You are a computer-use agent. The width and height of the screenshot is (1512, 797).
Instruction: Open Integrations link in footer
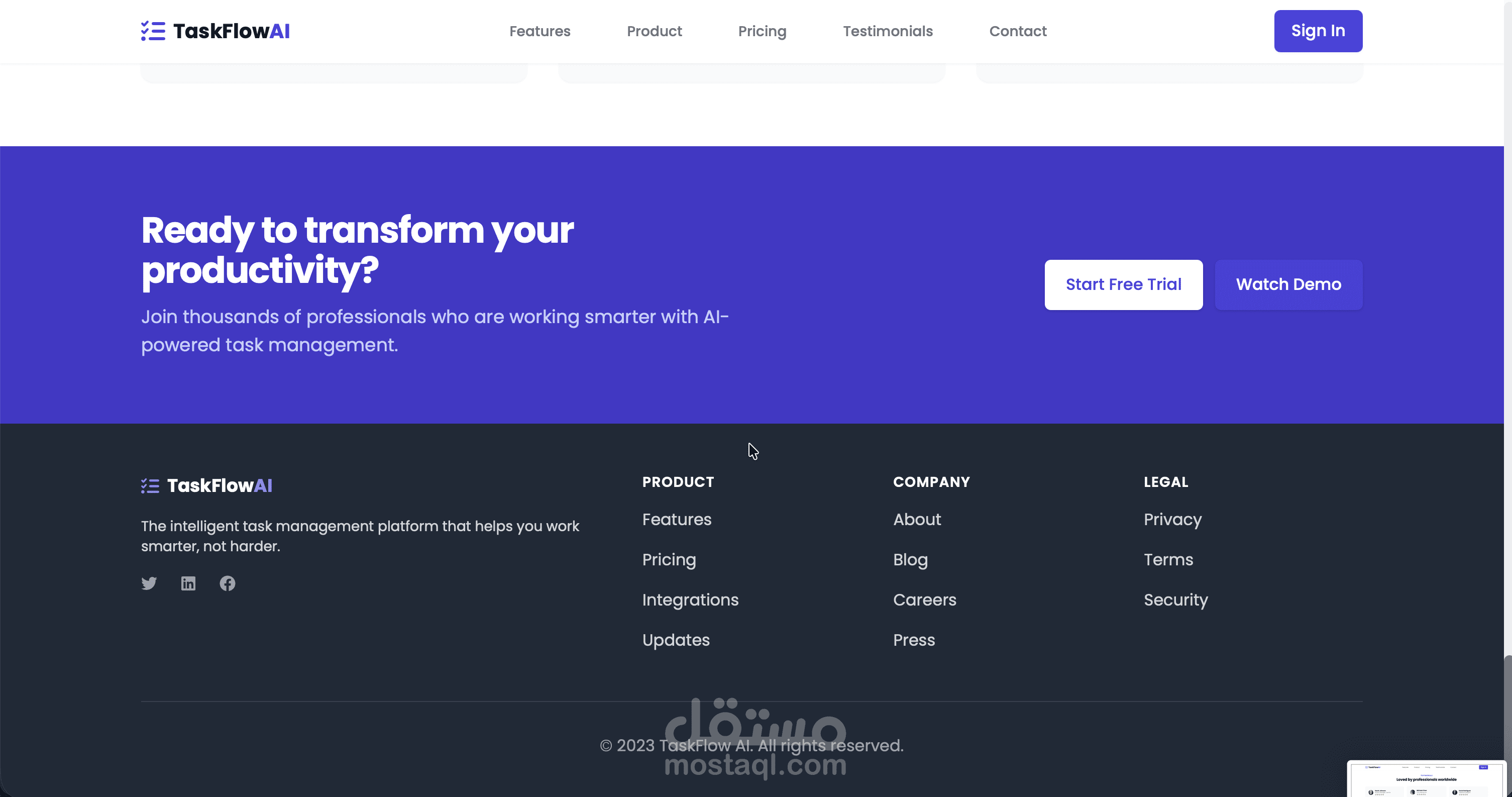690,600
